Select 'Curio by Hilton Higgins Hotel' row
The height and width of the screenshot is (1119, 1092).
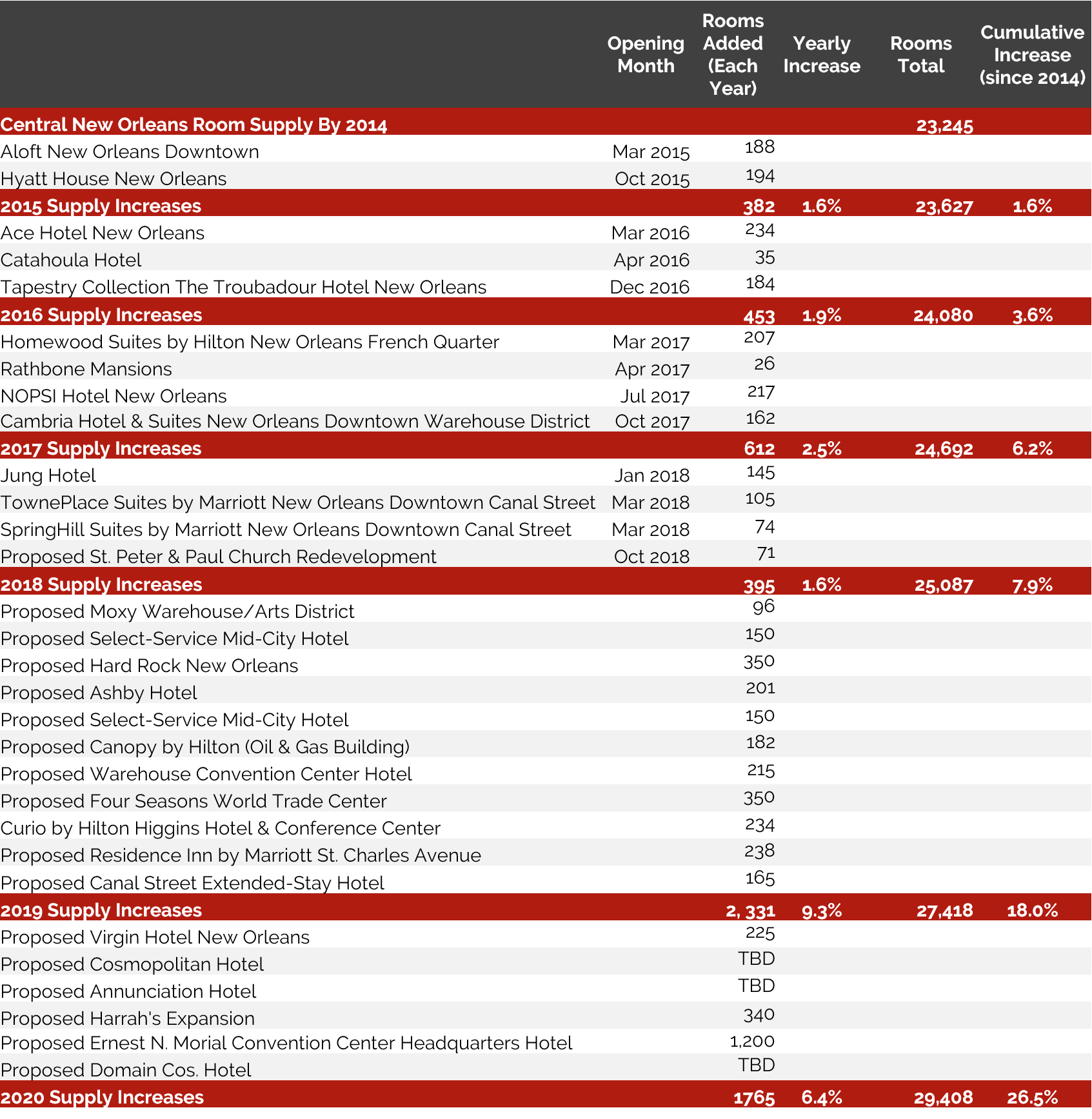(x=220, y=828)
